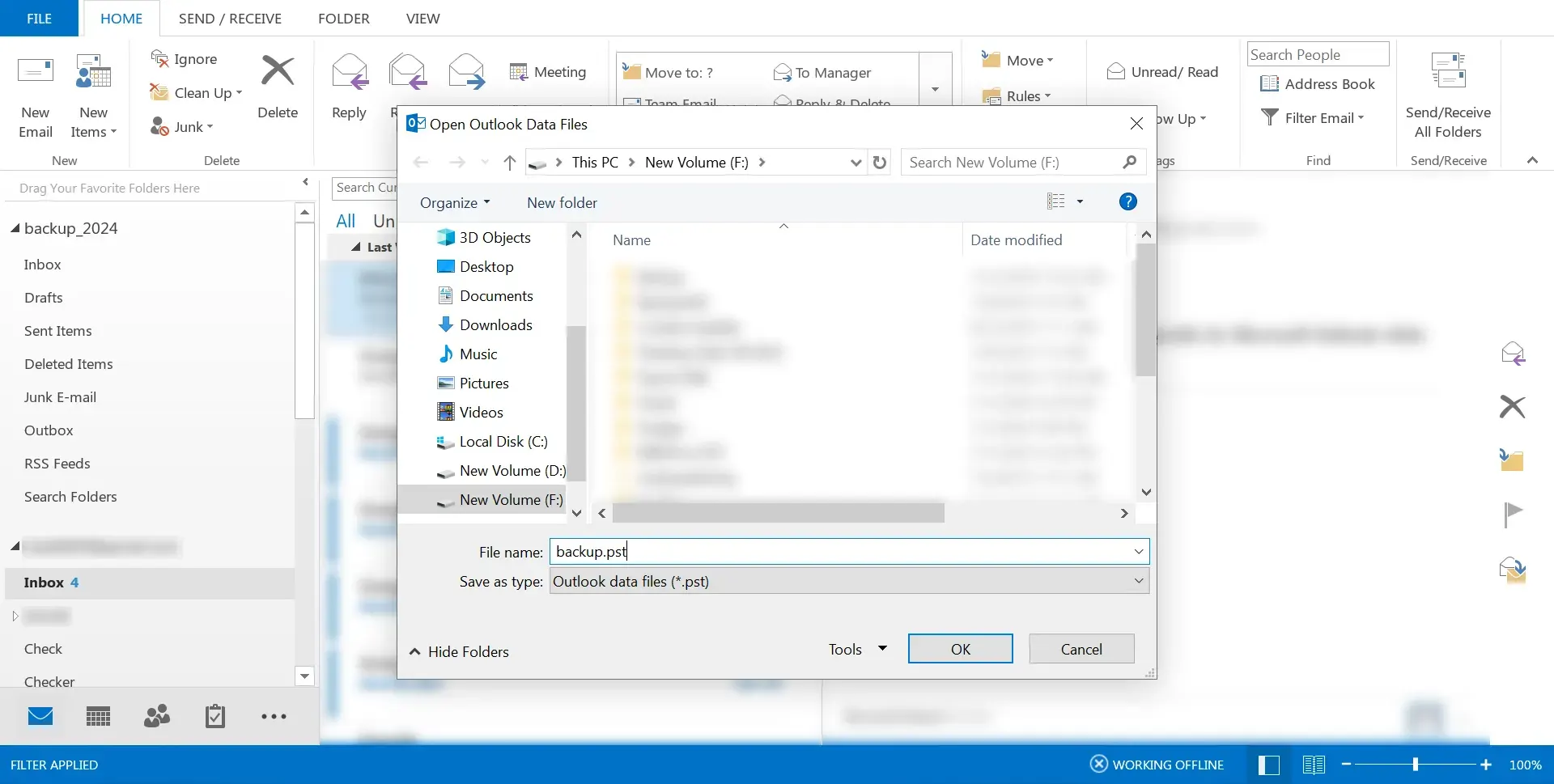Click in the Search People field
Image resolution: width=1554 pixels, height=784 pixels.
(x=1318, y=54)
